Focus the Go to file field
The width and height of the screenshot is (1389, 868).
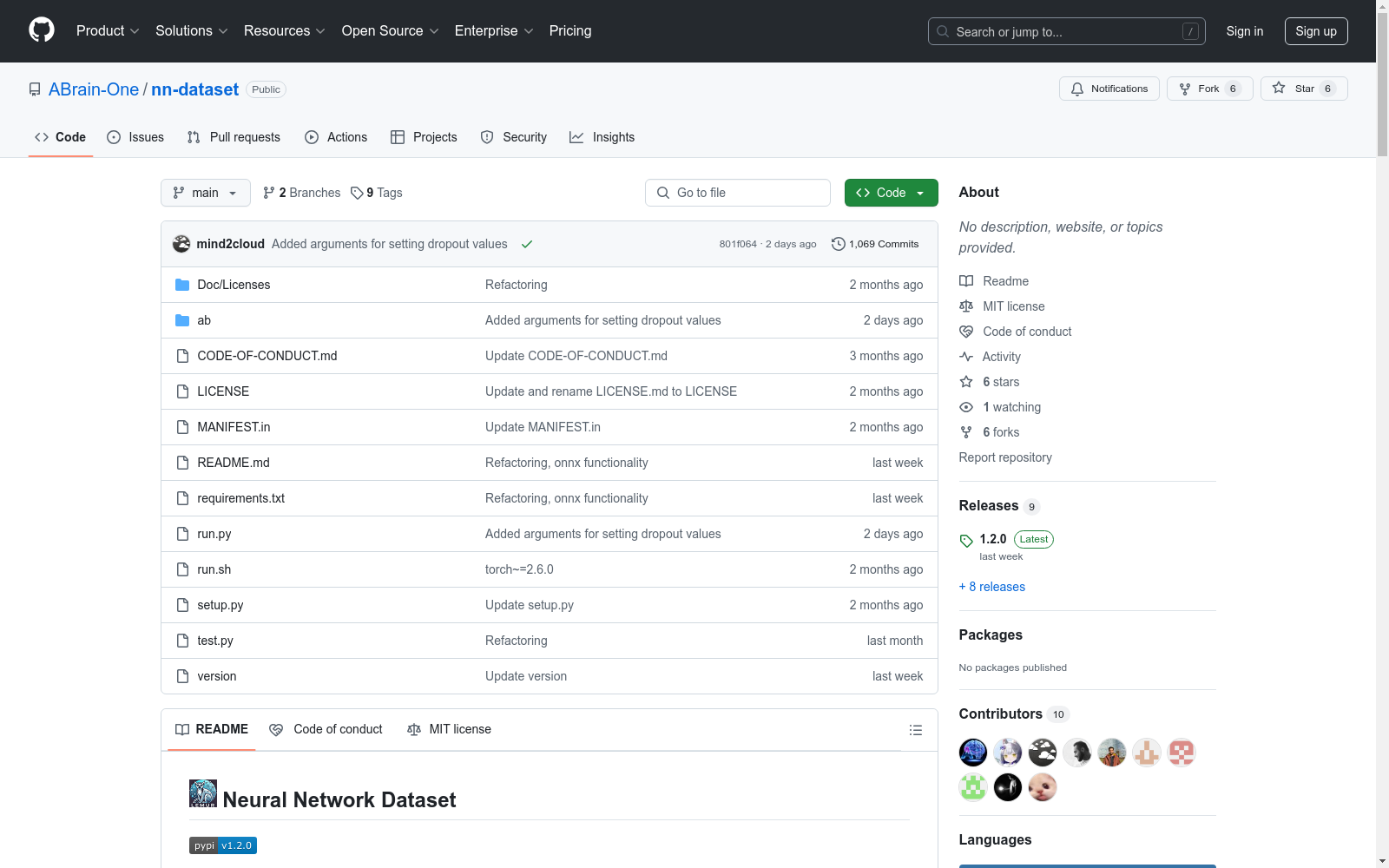point(738,193)
